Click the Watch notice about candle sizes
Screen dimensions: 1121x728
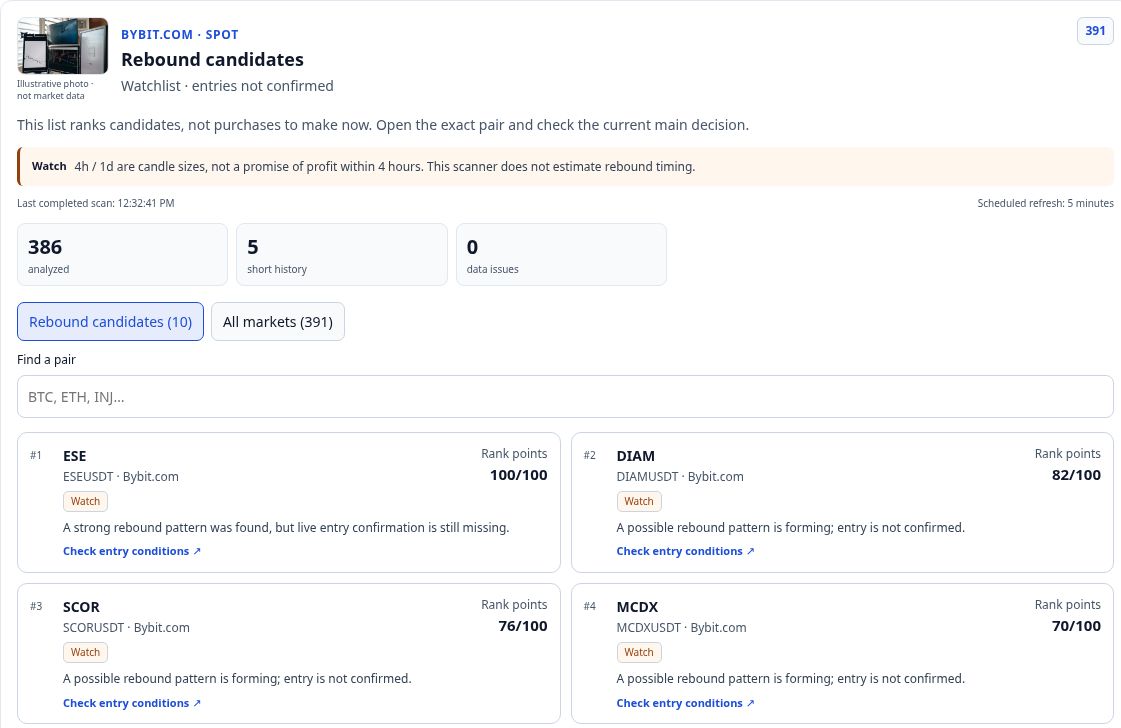[565, 167]
